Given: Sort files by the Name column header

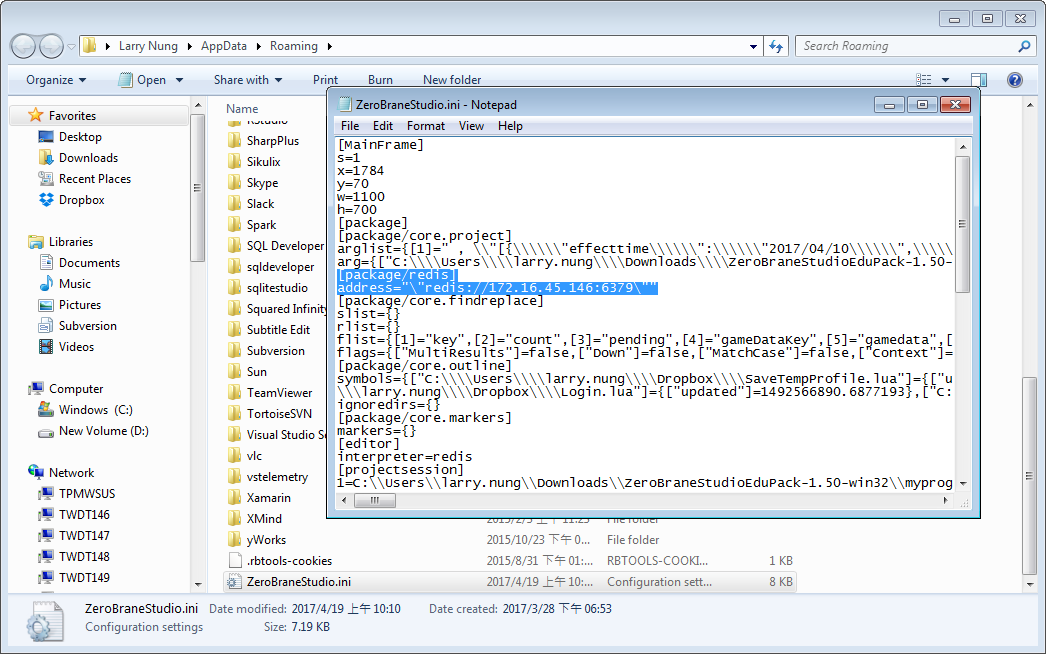Looking at the screenshot, I should click(x=242, y=109).
